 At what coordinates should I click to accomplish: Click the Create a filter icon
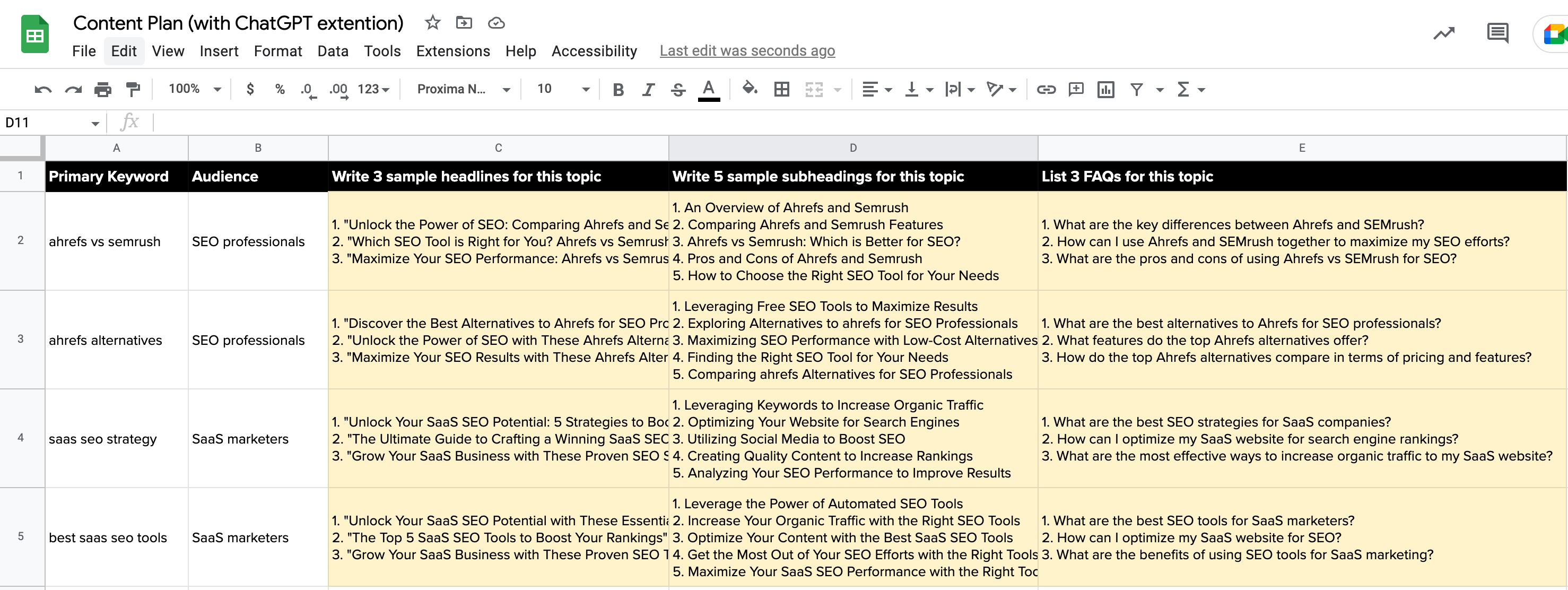click(x=1136, y=90)
